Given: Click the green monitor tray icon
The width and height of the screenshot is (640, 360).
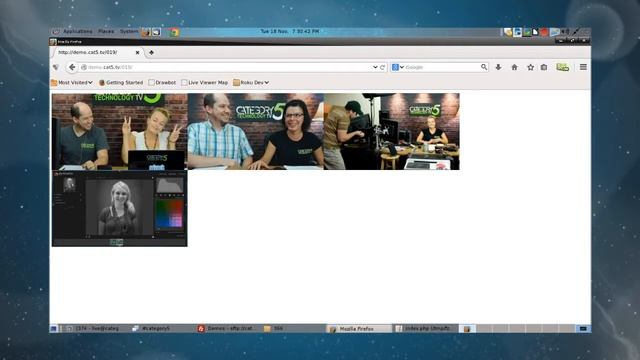Looking at the screenshot, I should (x=527, y=32).
